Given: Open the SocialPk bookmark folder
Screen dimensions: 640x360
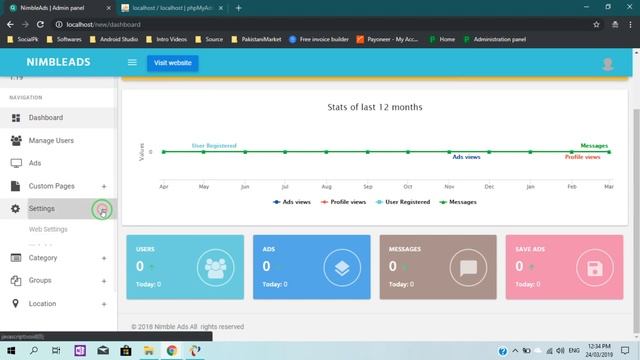Looking at the screenshot, I should click(23, 40).
